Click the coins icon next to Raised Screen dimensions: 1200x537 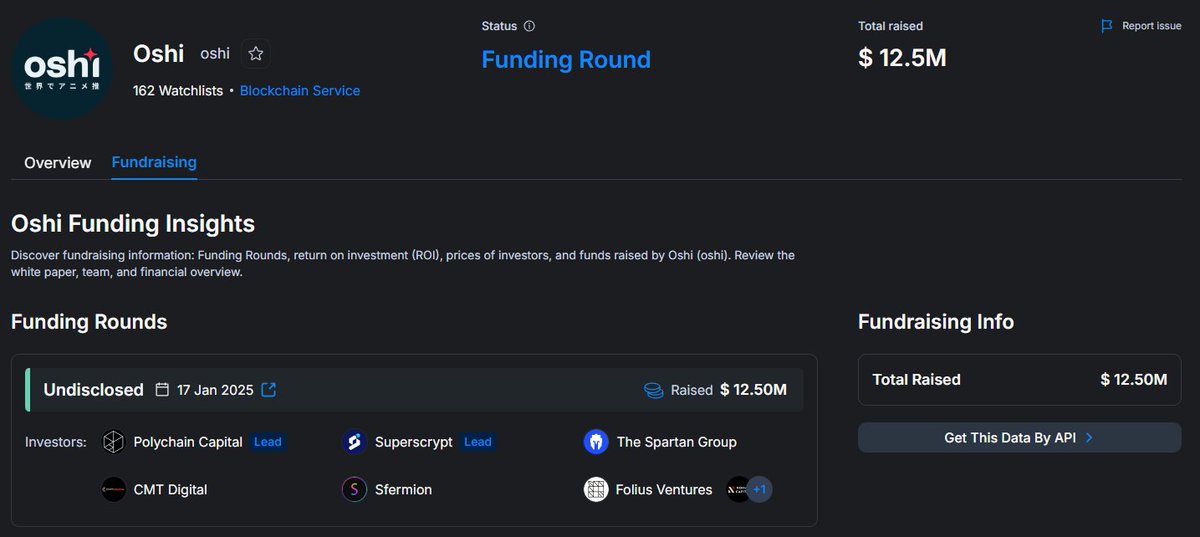654,390
